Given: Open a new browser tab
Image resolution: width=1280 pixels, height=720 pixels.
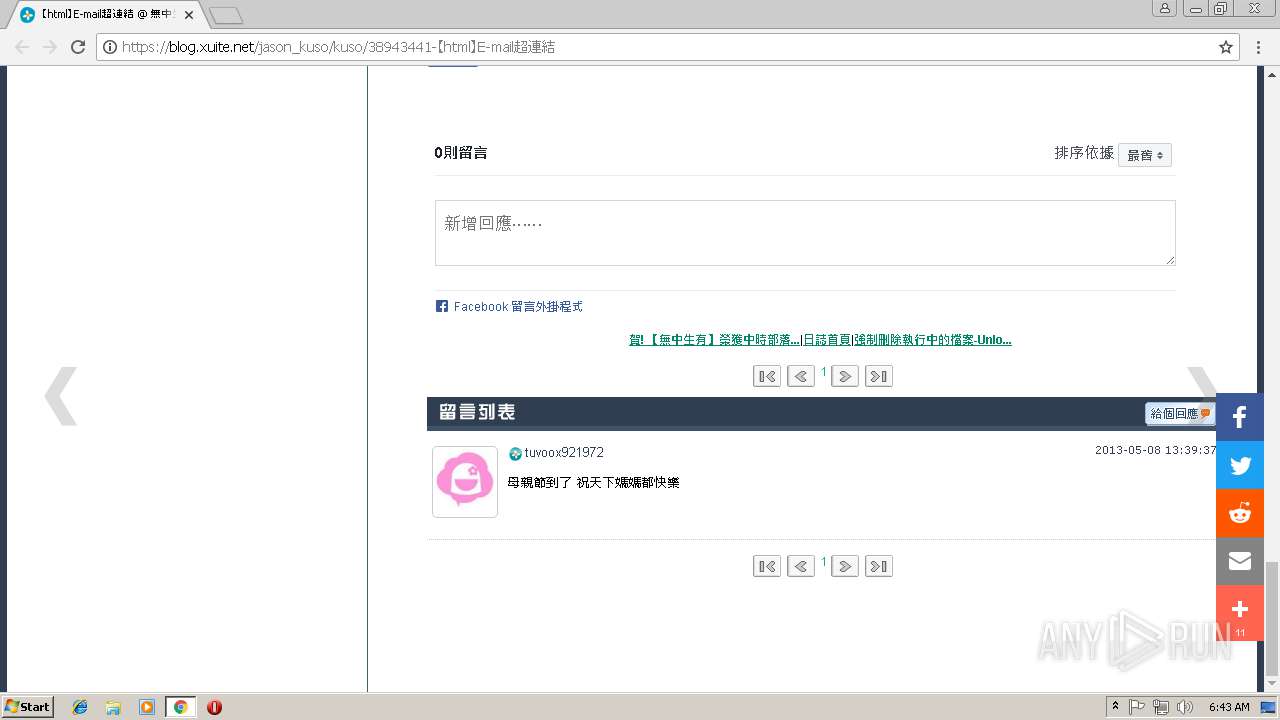Looking at the screenshot, I should click(x=226, y=15).
